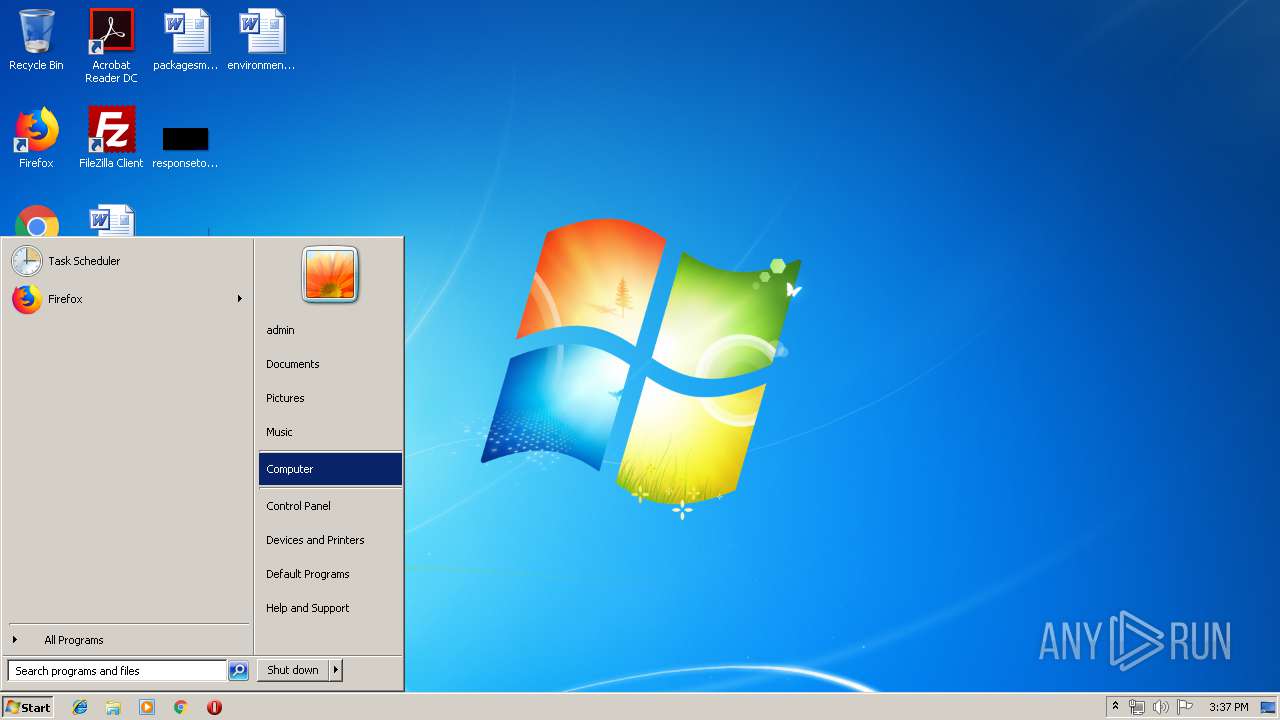Viewport: 1280px width, 720px height.
Task: Open Documents from Start menu
Action: (x=330, y=364)
